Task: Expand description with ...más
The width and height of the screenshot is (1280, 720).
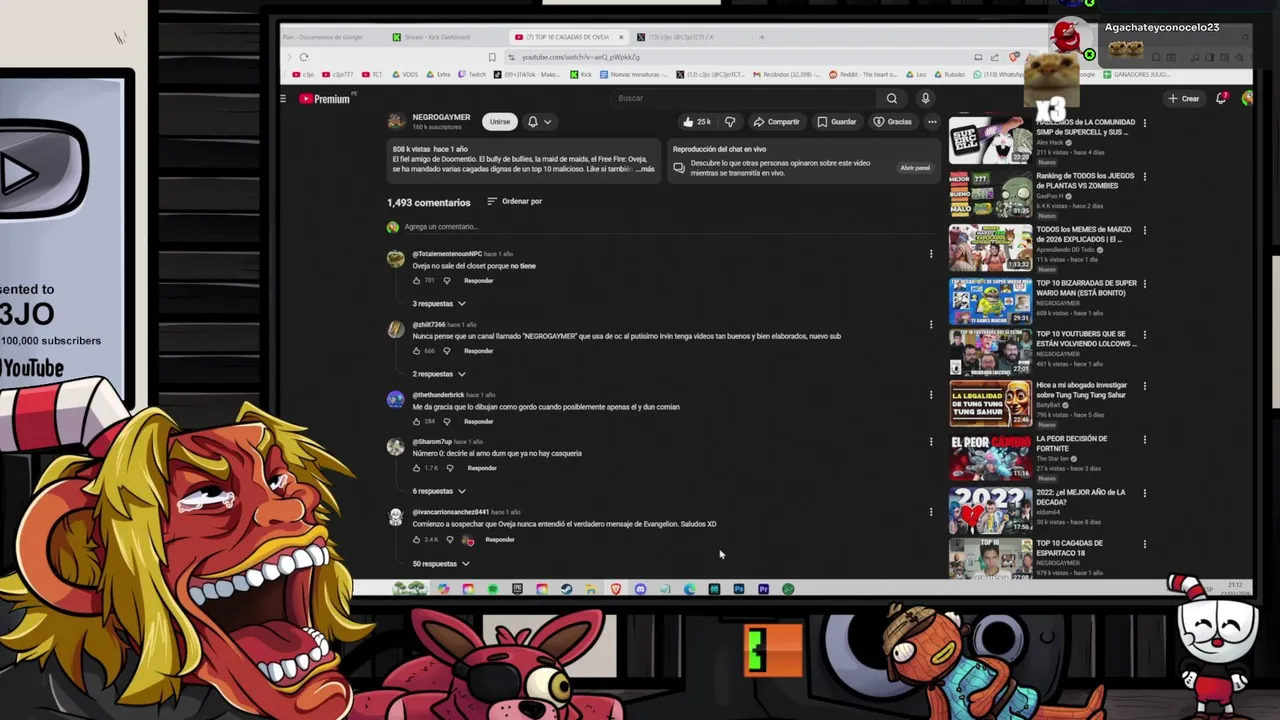Action: point(645,169)
